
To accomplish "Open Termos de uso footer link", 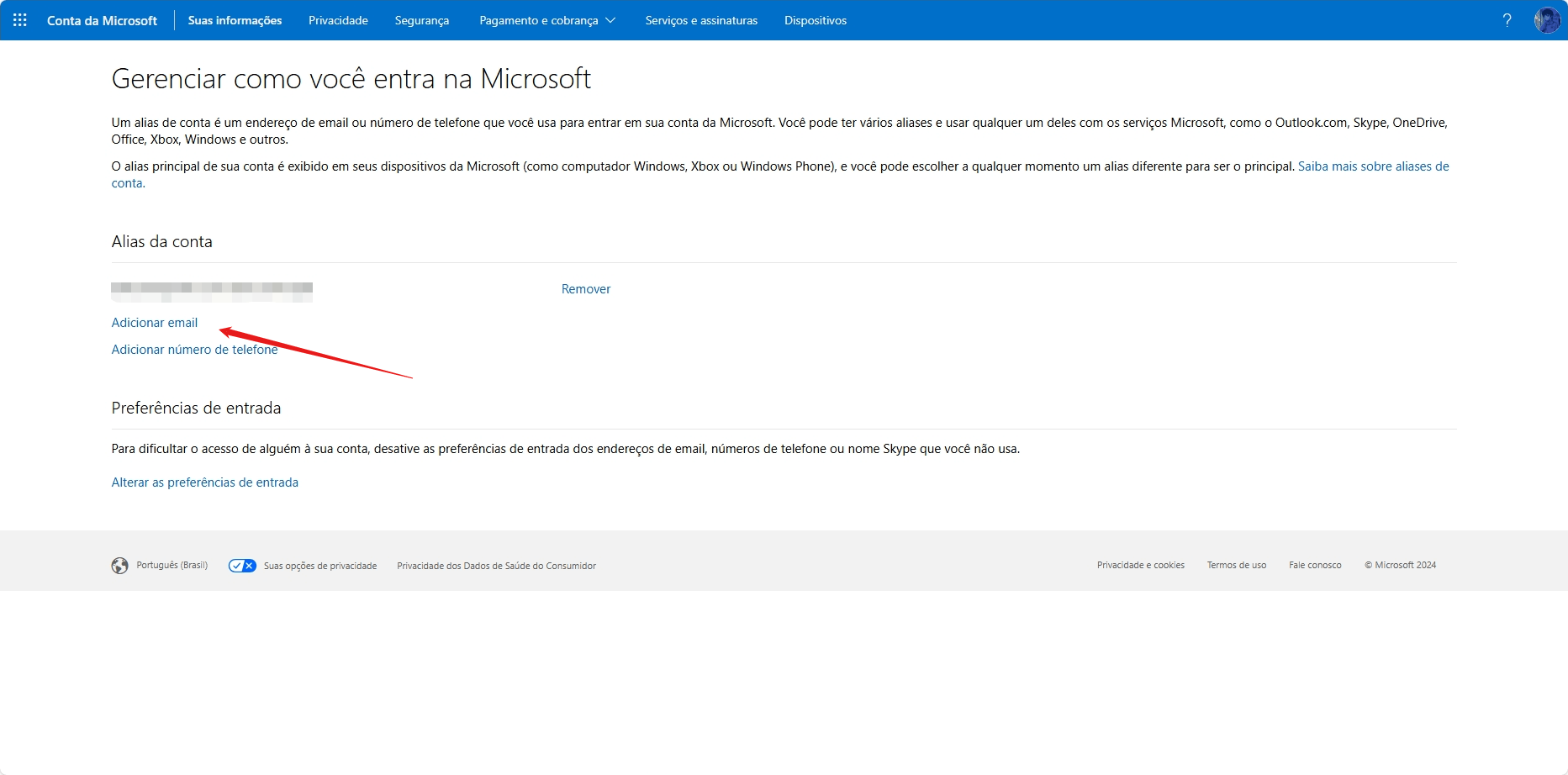I will [1237, 565].
